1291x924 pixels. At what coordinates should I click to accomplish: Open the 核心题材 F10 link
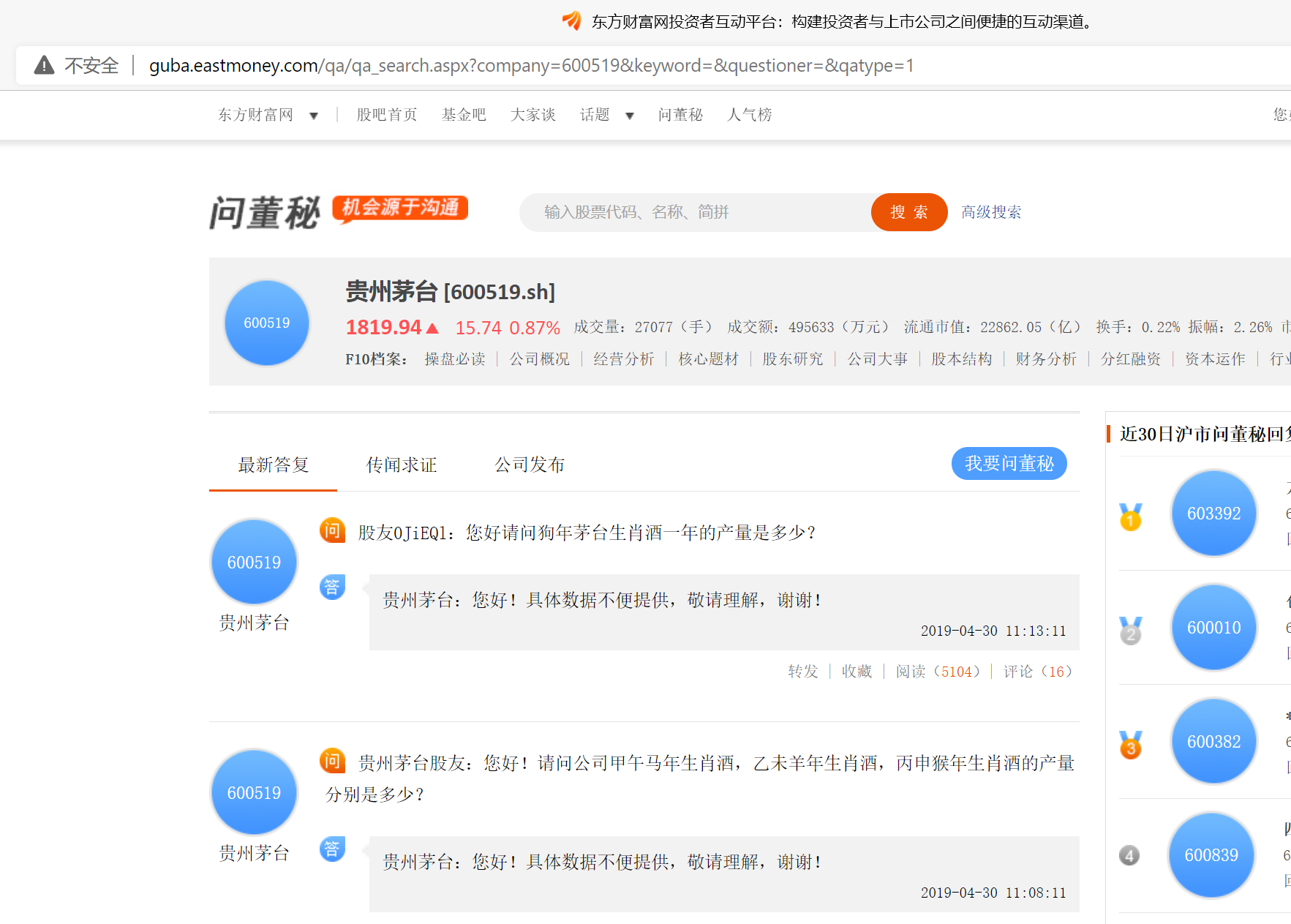(x=709, y=359)
